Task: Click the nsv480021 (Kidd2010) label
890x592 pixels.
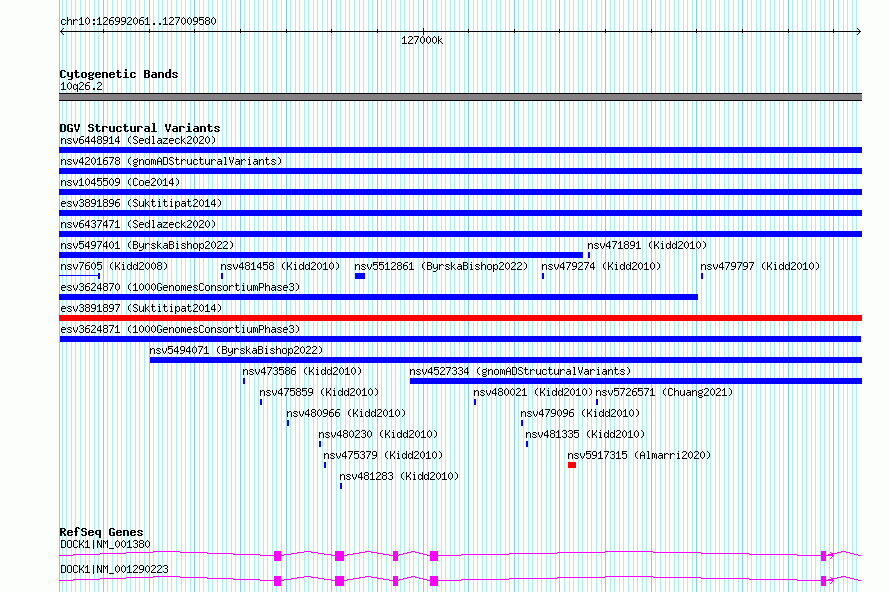Action: 533,392
